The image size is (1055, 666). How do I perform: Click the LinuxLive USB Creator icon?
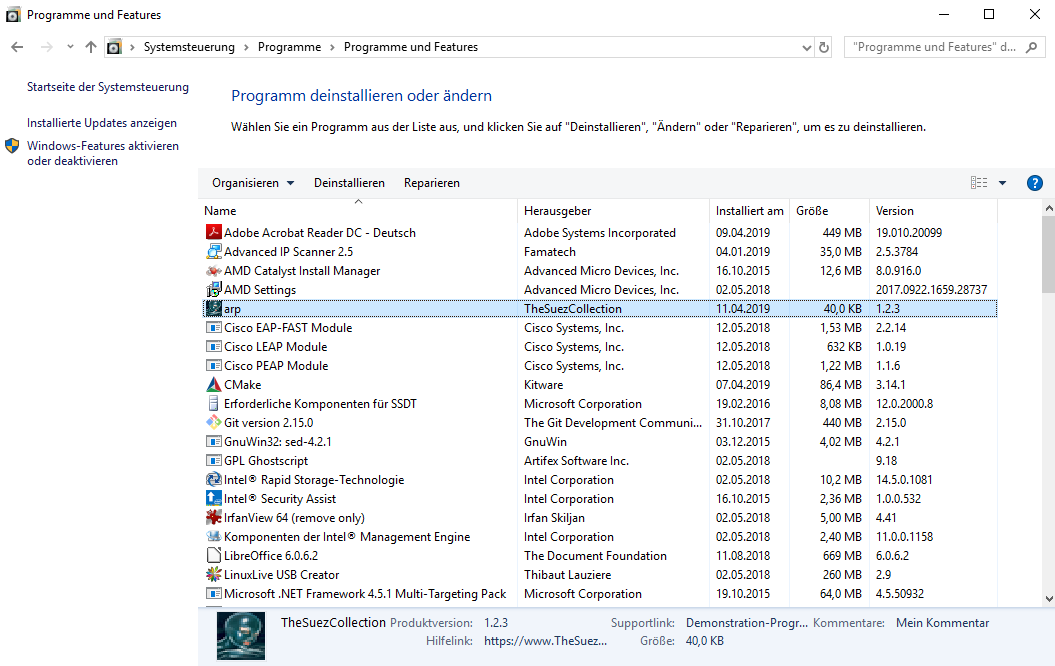tap(213, 575)
